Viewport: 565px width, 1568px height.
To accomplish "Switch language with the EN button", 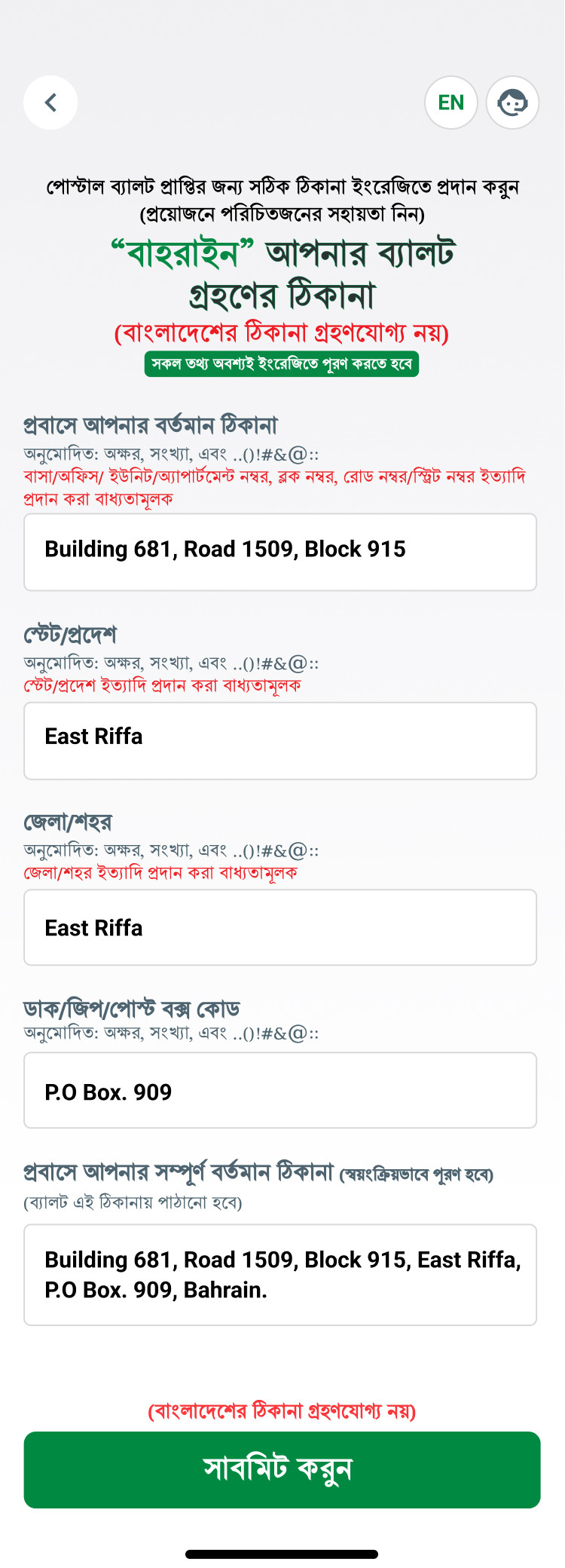I will [451, 103].
